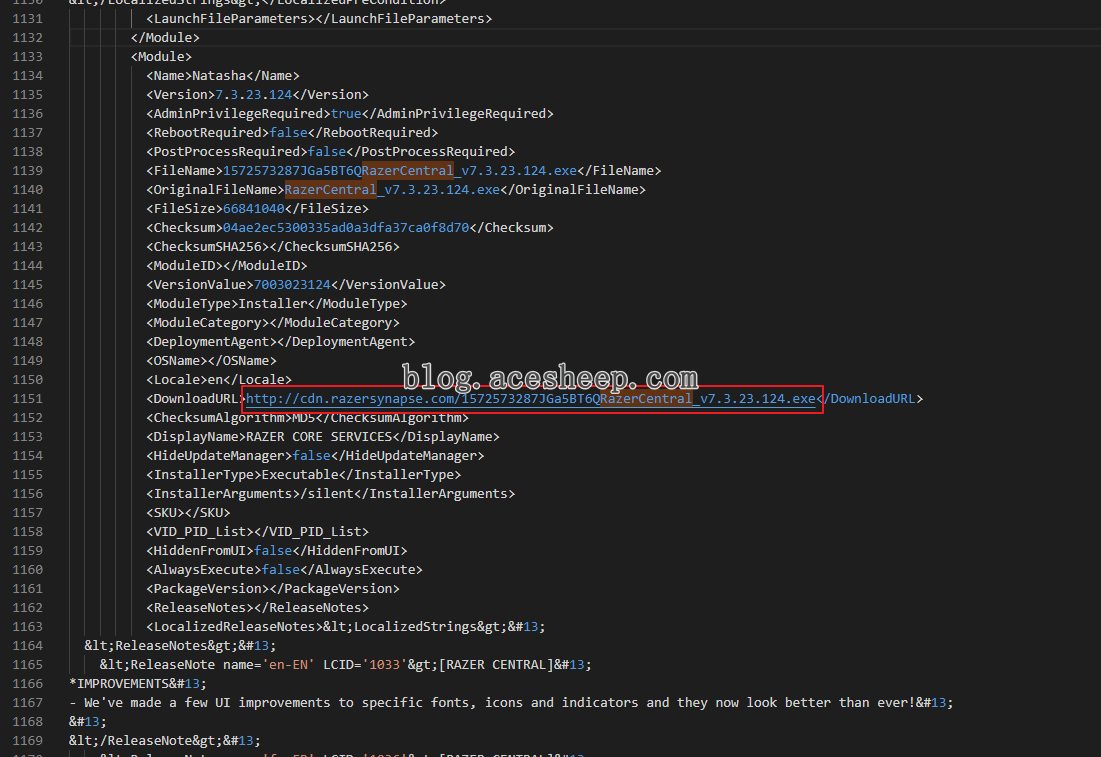Viewport: 1101px width, 757px height.
Task: Click Locale value en
Action: [215, 379]
